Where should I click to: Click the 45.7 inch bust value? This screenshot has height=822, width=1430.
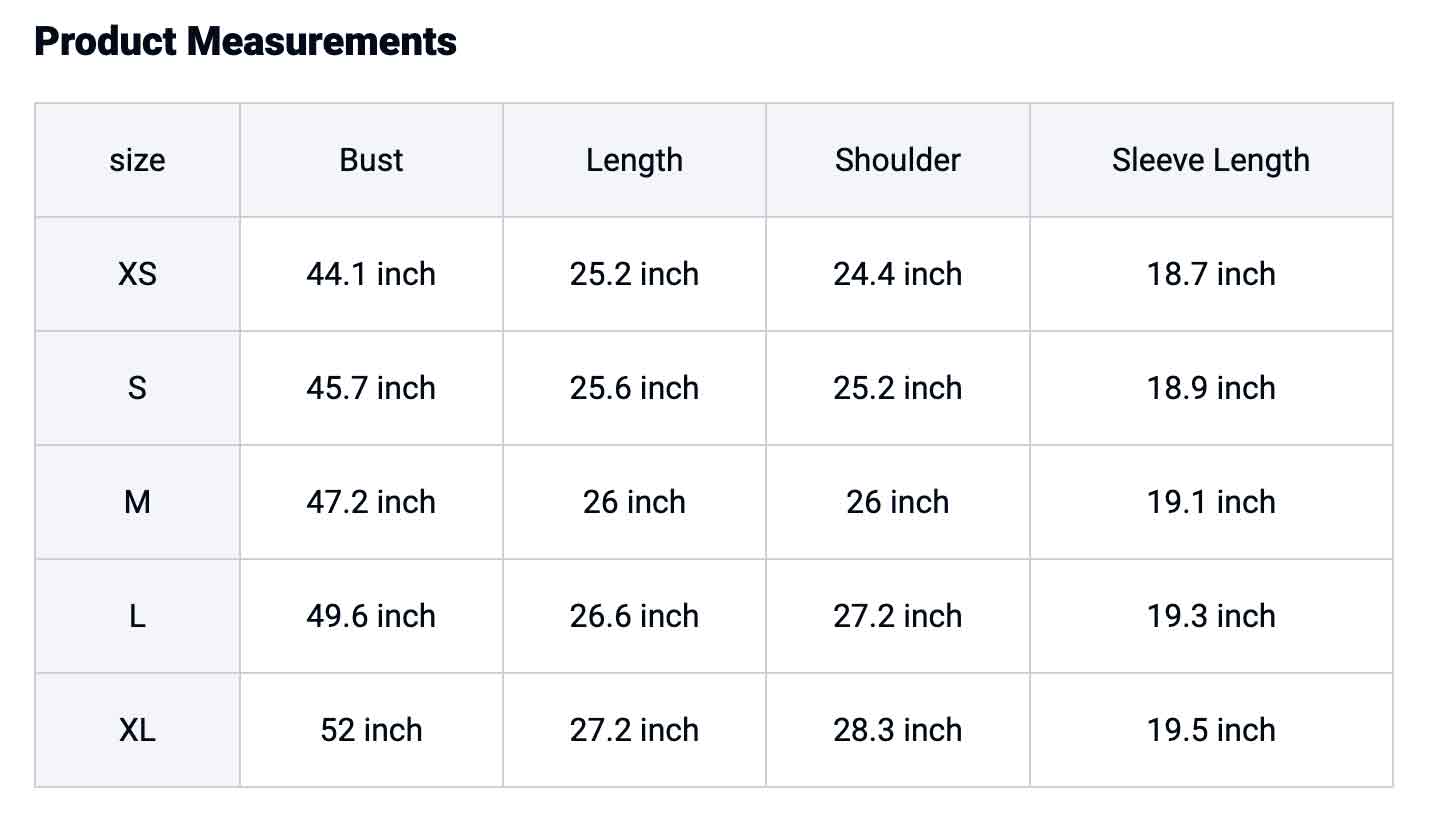tap(371, 388)
